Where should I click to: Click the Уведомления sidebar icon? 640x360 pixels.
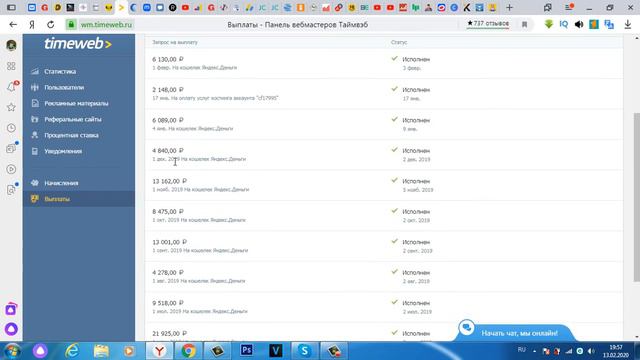(x=35, y=151)
